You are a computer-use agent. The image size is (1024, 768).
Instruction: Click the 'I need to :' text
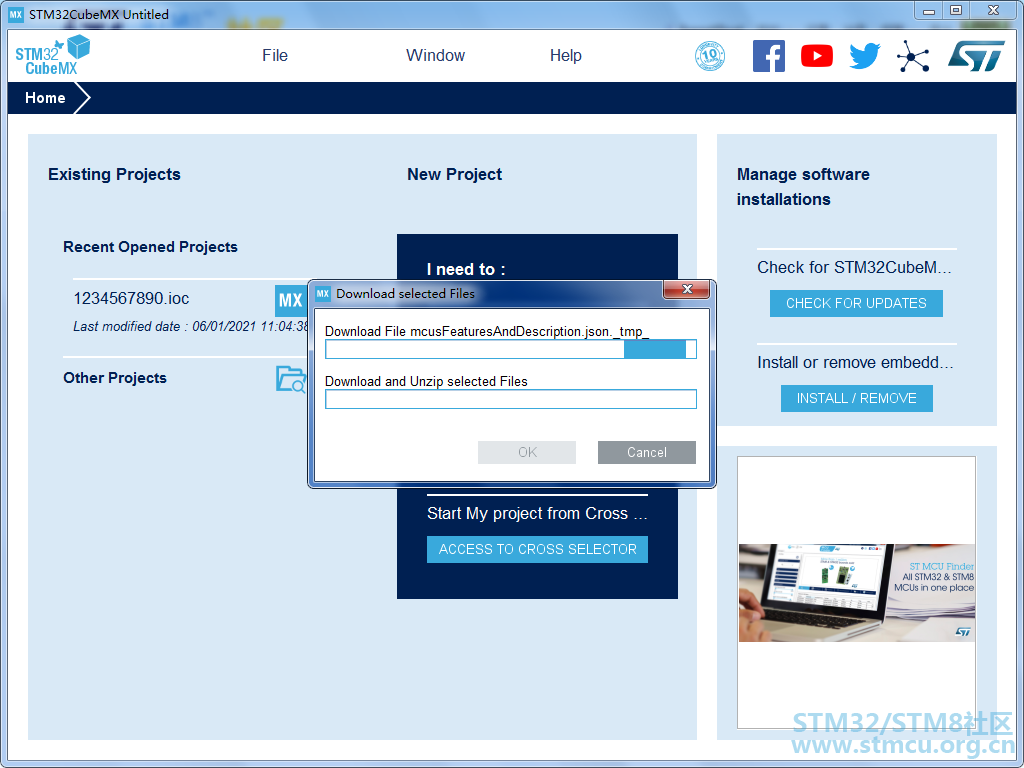point(466,269)
